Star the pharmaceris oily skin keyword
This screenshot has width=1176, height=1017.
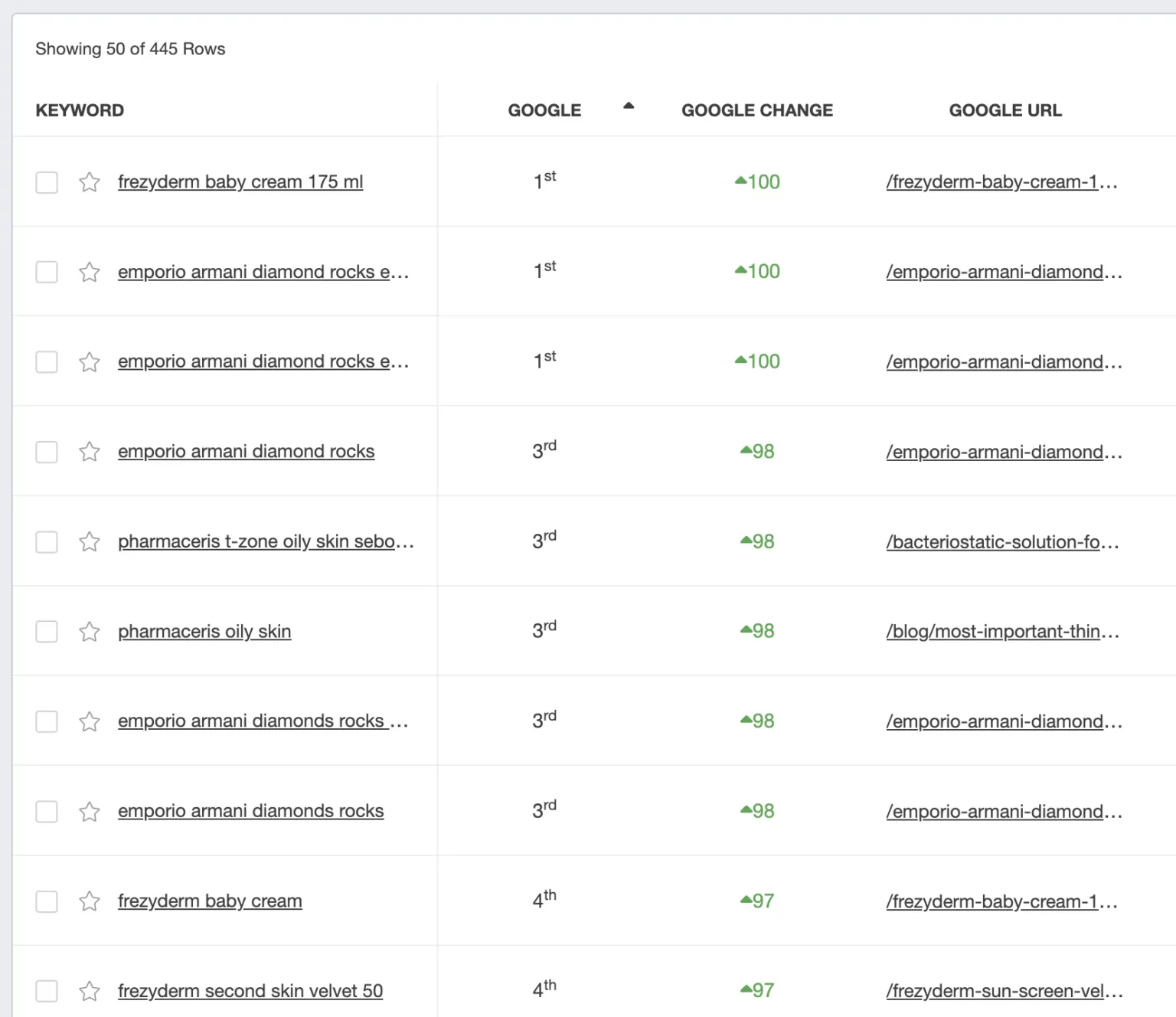pyautogui.click(x=90, y=632)
